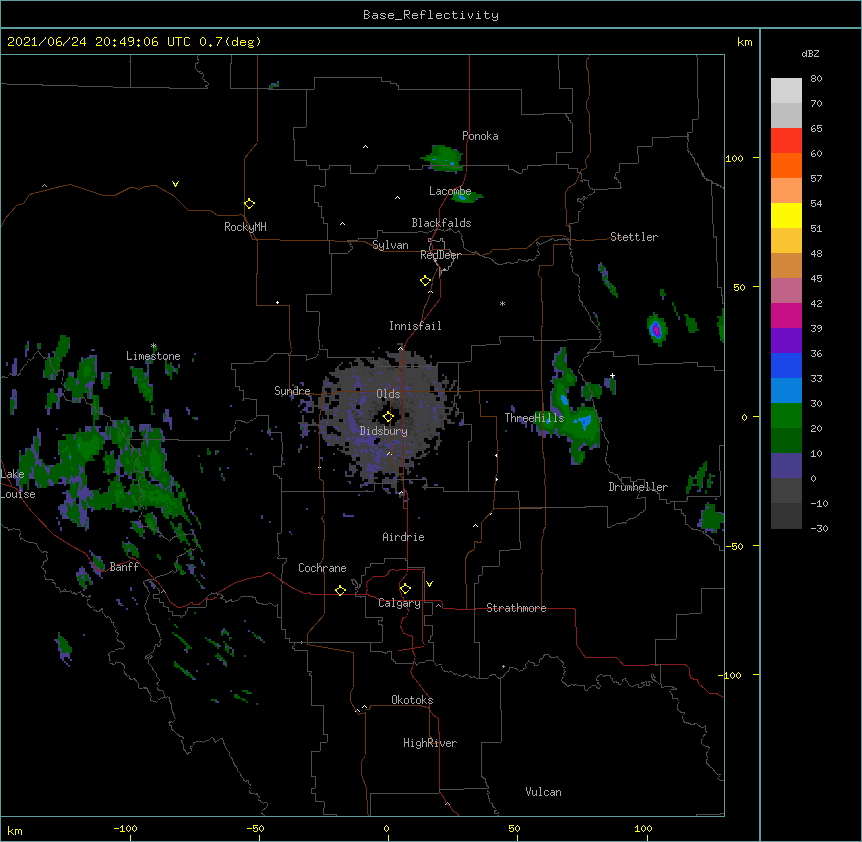Click the 0.7(deg) elevation angle text
Screen dimensions: 862x842
point(230,42)
